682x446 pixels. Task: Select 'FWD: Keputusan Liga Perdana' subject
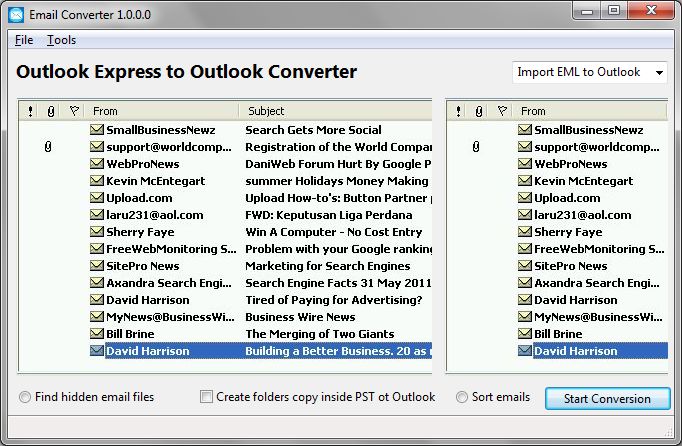[328, 215]
